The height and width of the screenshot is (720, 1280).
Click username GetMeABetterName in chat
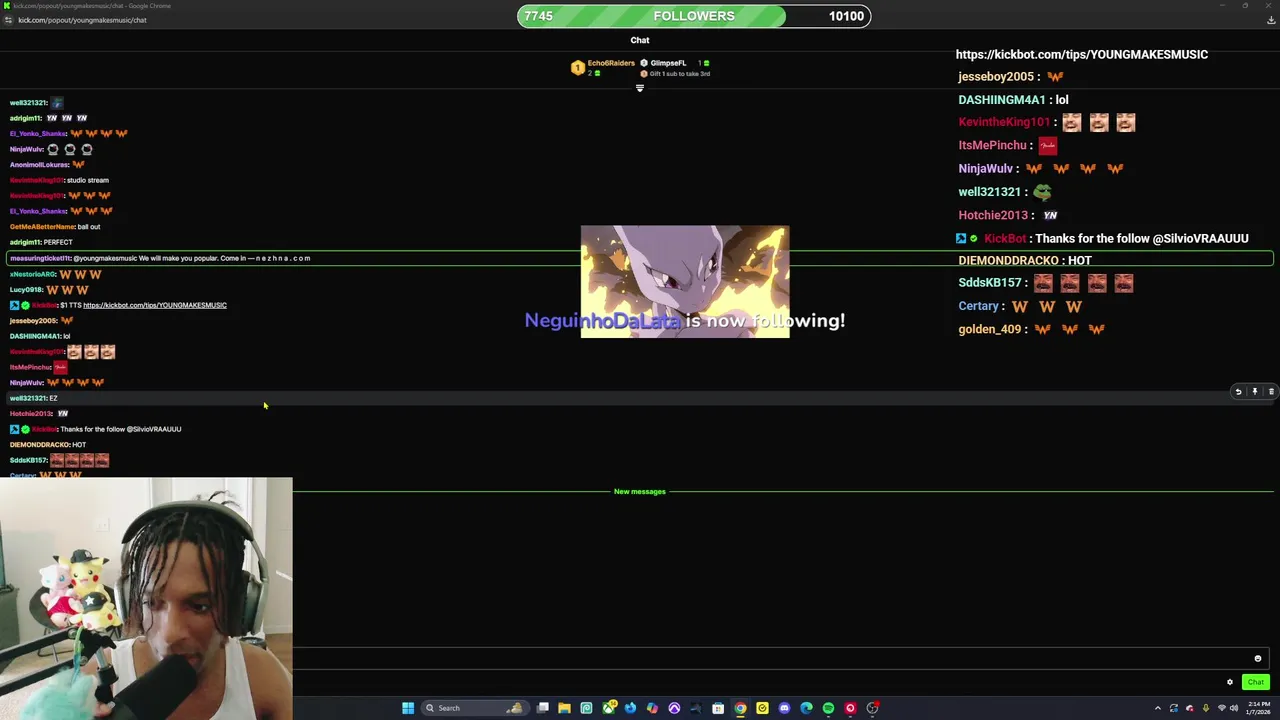click(x=42, y=227)
